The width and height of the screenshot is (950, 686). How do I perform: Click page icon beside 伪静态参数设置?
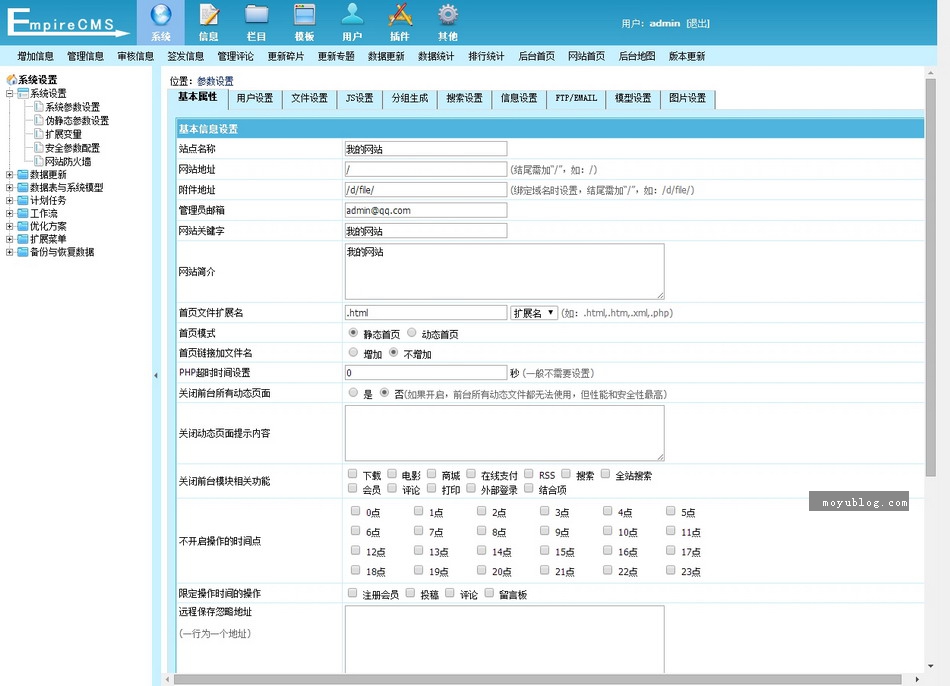pyautogui.click(x=39, y=120)
